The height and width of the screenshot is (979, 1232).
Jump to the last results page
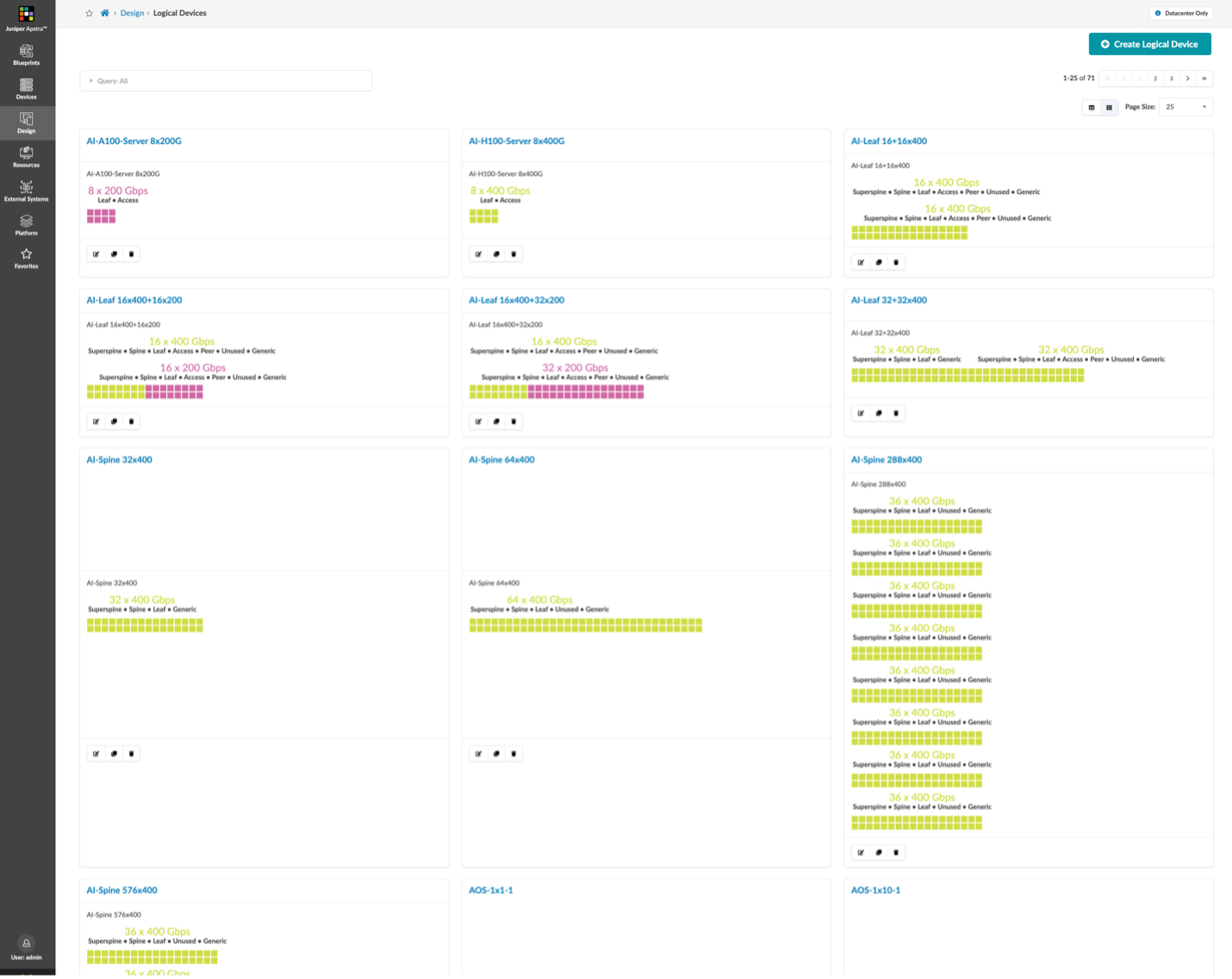[1204, 78]
